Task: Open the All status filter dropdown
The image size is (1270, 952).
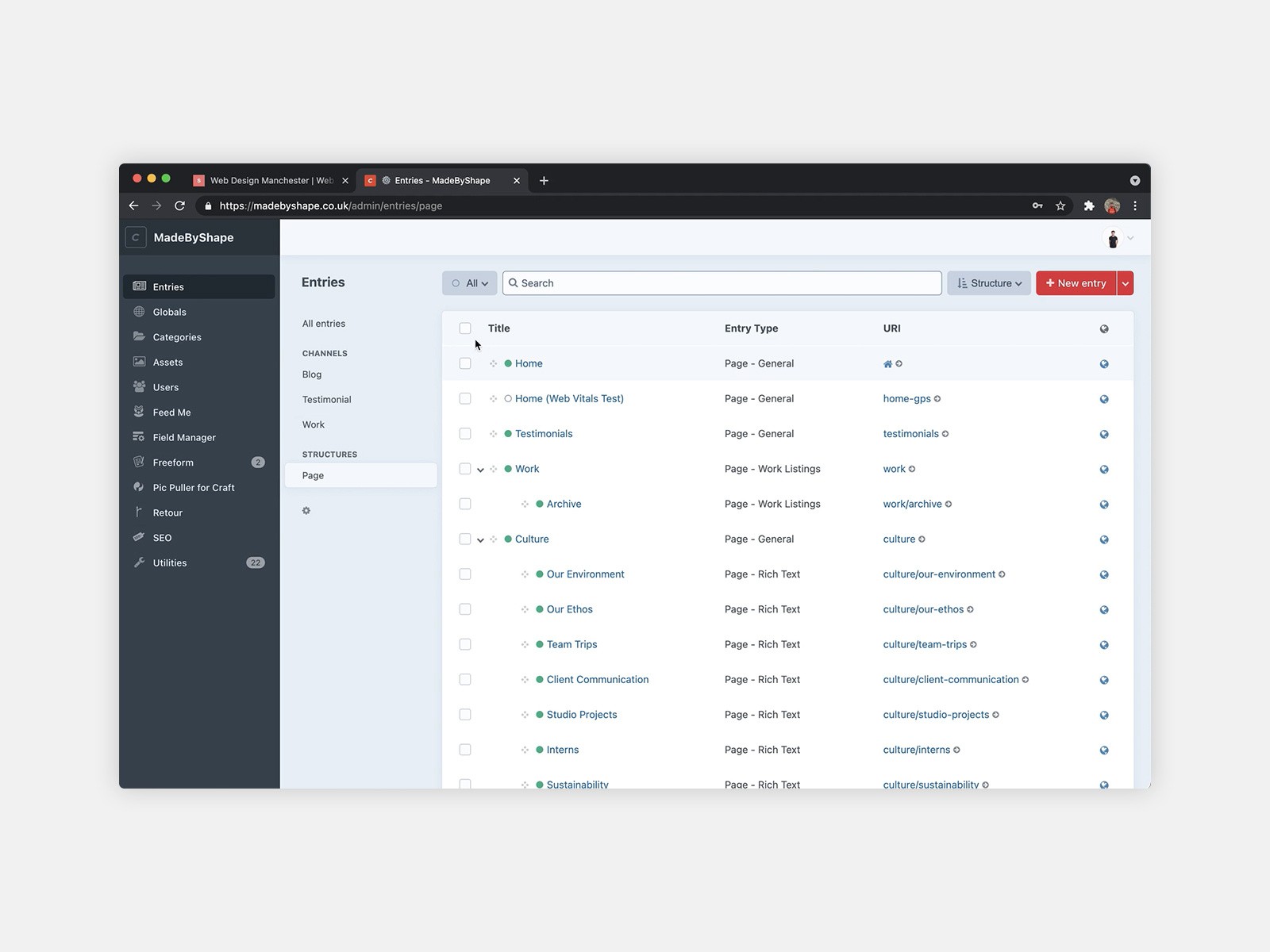Action: click(469, 282)
